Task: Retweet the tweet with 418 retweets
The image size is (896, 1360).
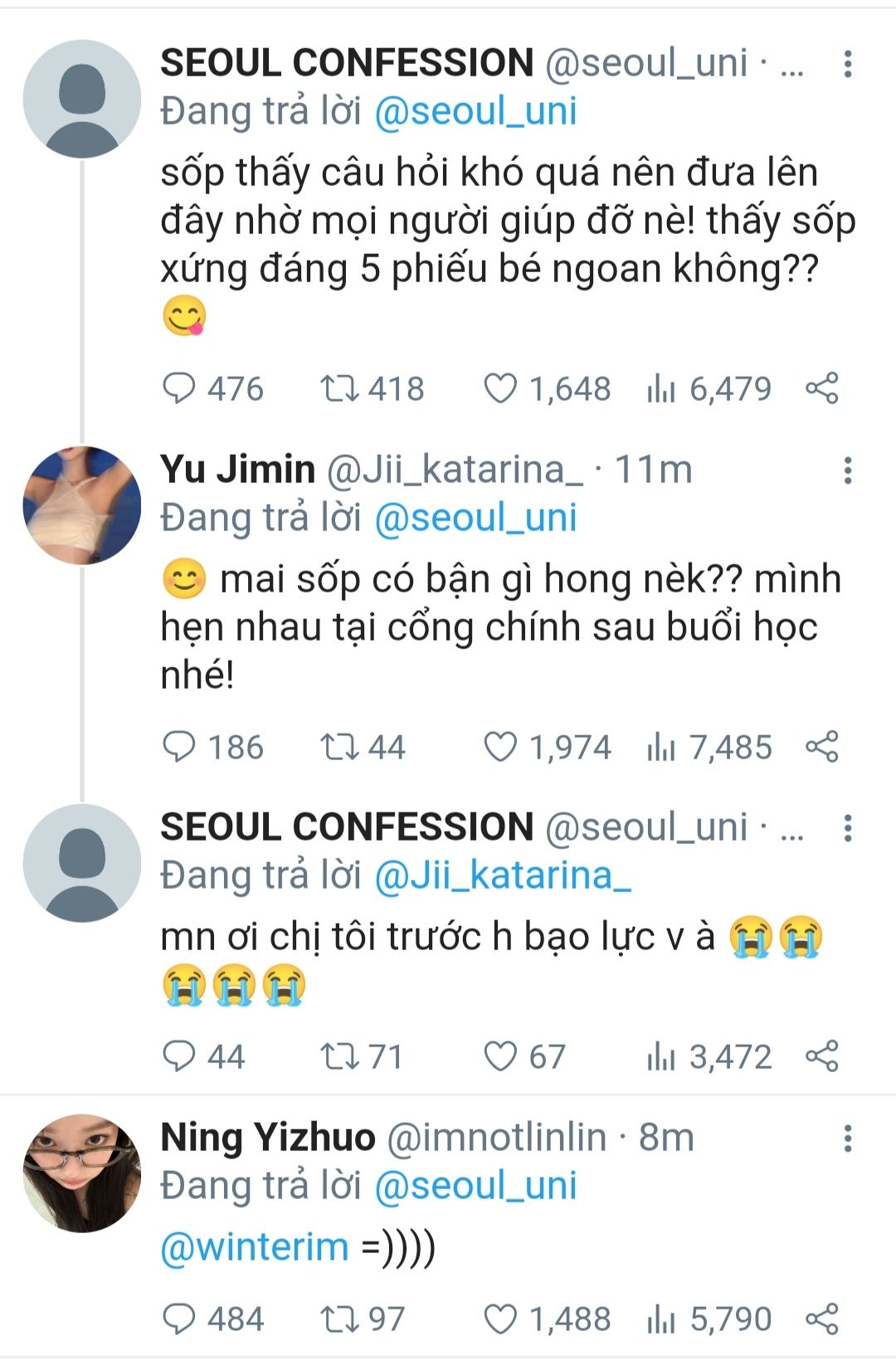Action: click(338, 388)
